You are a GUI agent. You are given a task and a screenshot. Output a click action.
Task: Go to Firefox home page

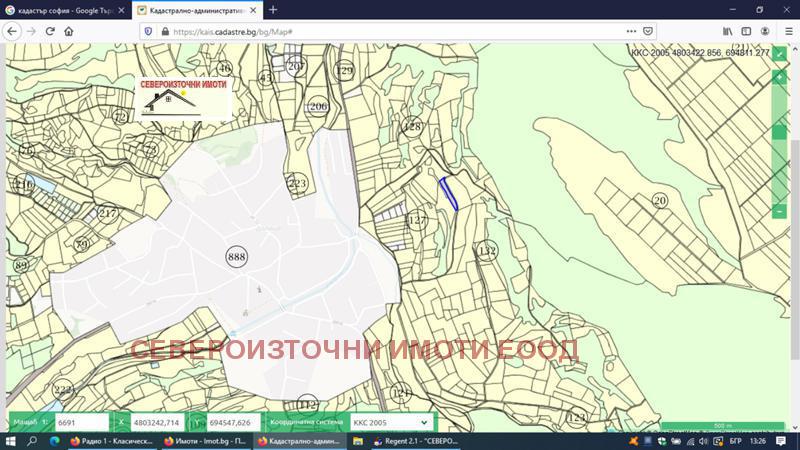[x=68, y=31]
